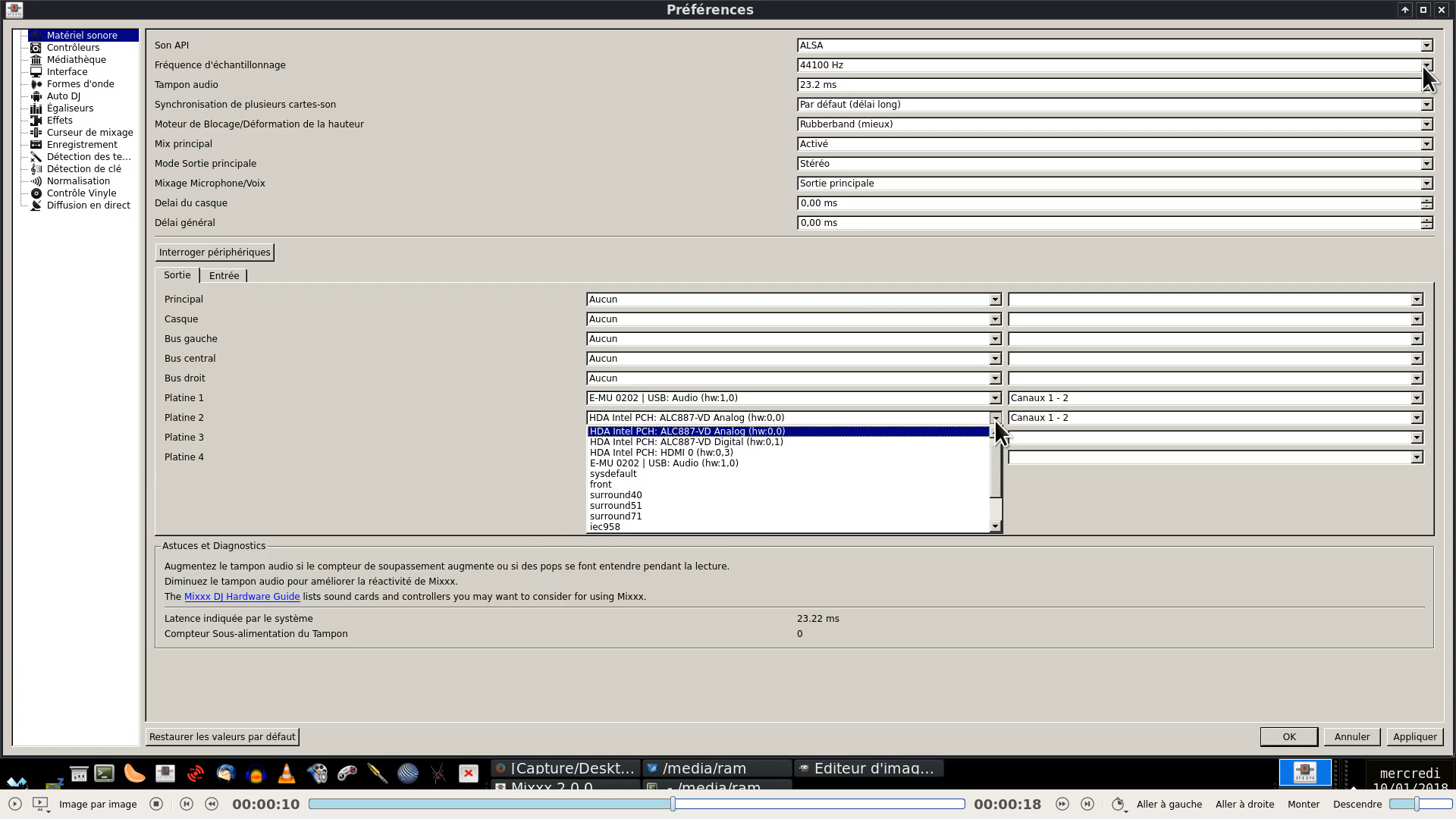Open the Mixxx DJ Hardware Guide link

(242, 597)
